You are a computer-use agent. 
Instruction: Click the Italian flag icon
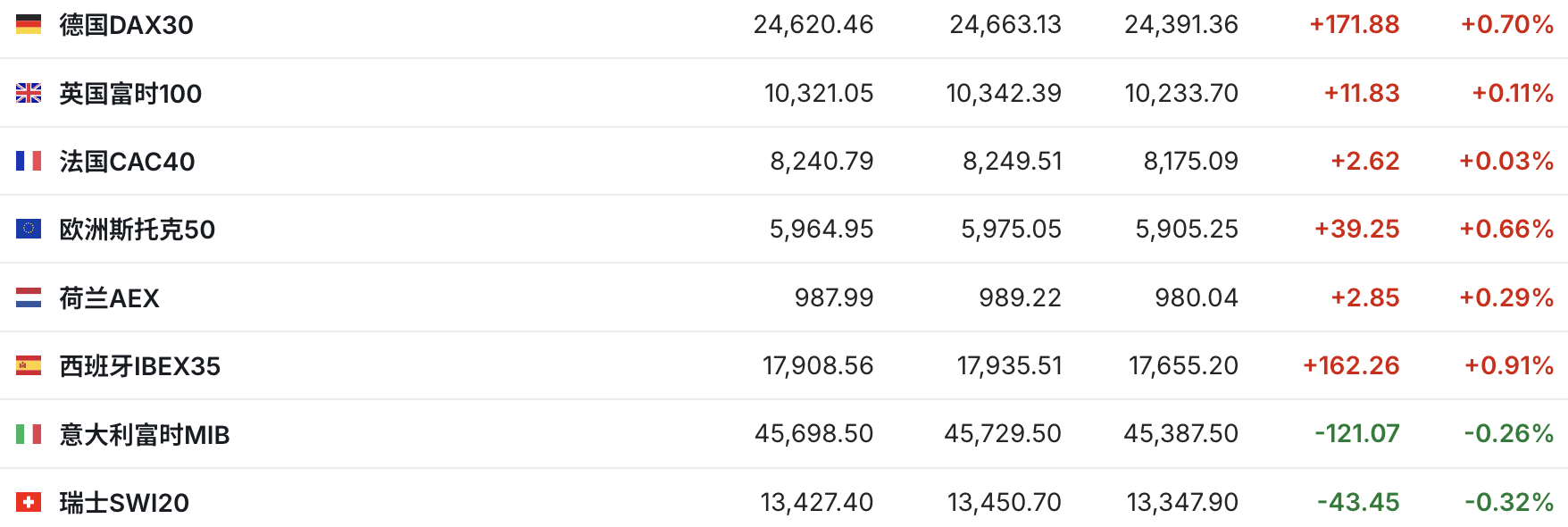[29, 434]
